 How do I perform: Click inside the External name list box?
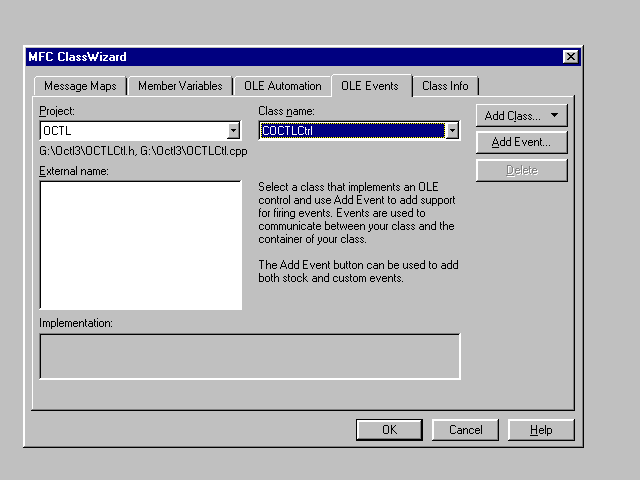click(140, 245)
